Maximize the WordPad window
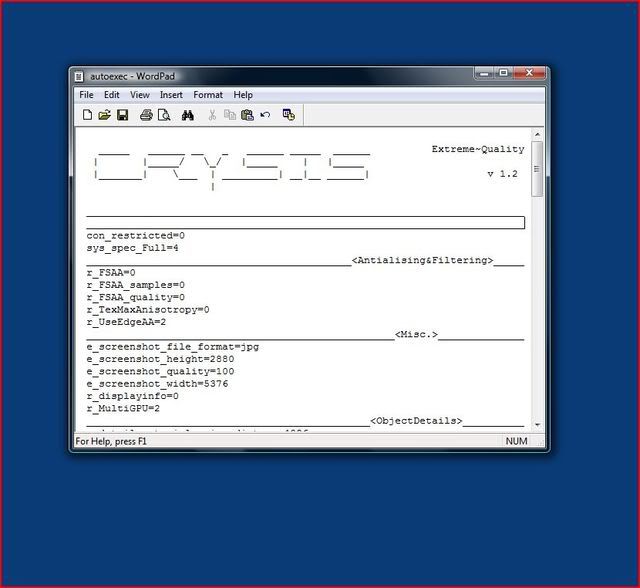This screenshot has height=588, width=640. point(504,73)
